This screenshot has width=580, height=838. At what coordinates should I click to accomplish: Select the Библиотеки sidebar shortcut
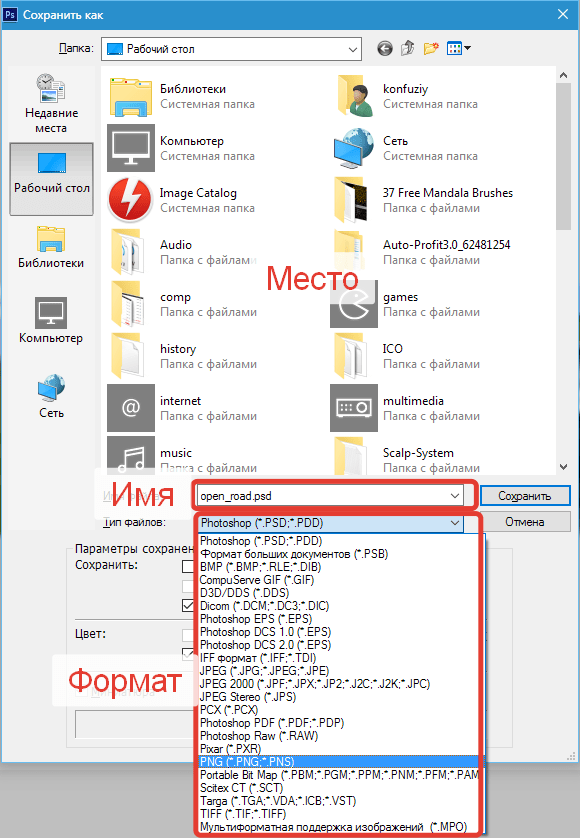[51, 247]
